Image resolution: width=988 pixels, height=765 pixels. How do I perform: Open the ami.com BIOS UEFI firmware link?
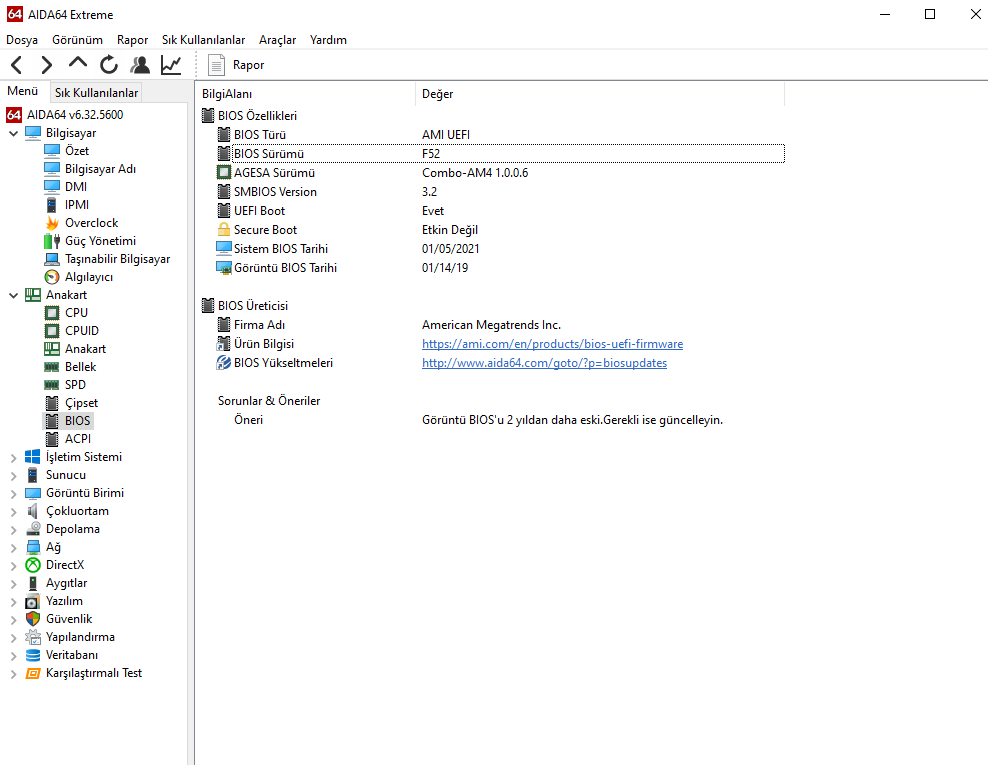tap(552, 344)
